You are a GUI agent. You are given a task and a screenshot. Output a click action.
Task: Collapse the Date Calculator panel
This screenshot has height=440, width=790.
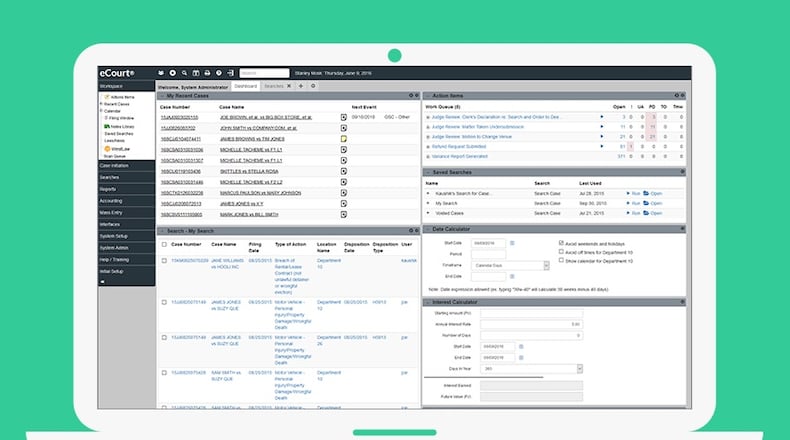tap(428, 229)
